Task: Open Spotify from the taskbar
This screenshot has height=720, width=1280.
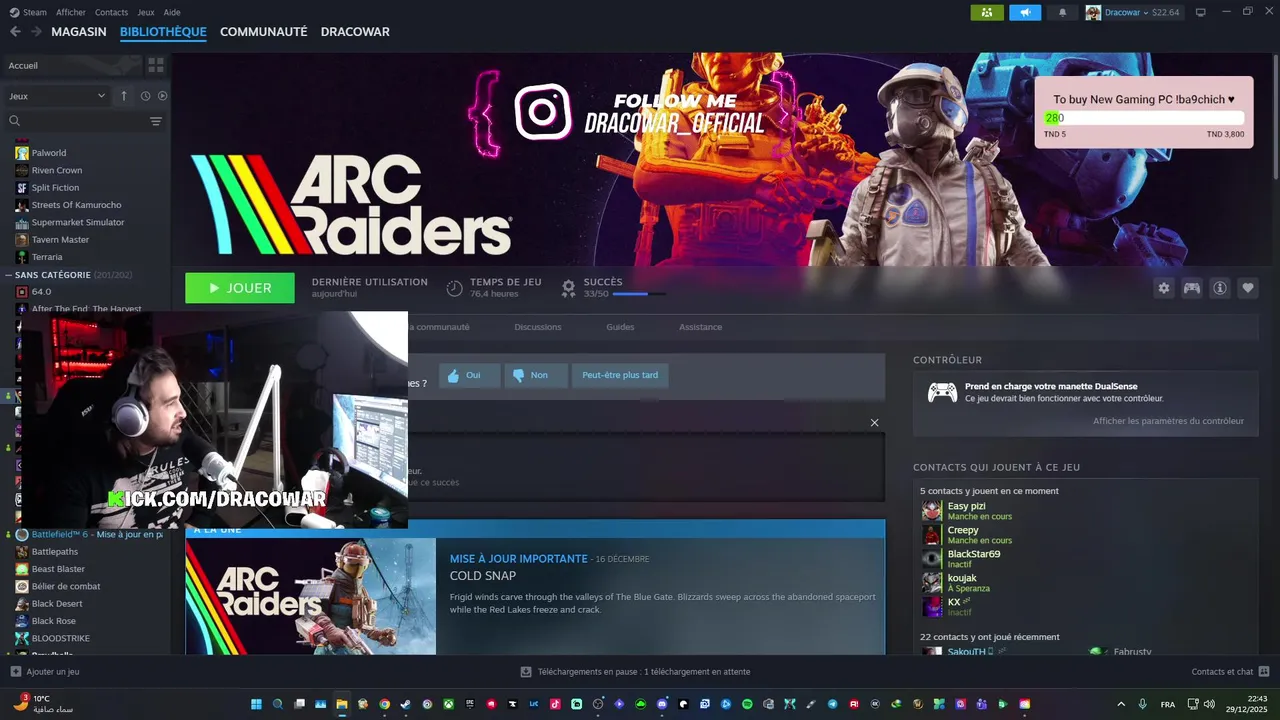Action: pyautogui.click(x=747, y=704)
